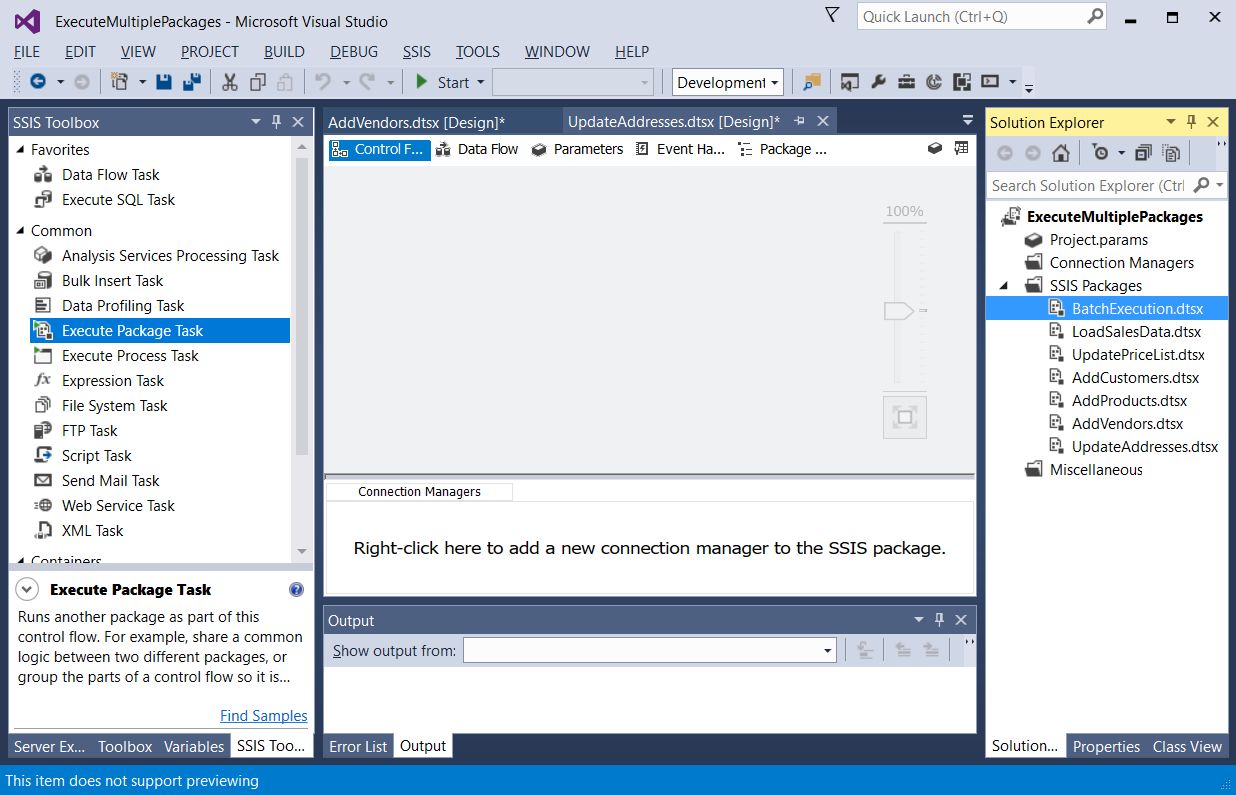Select FTP Task in toolbox
Screen dimensions: 1236x795
click(160, 430)
